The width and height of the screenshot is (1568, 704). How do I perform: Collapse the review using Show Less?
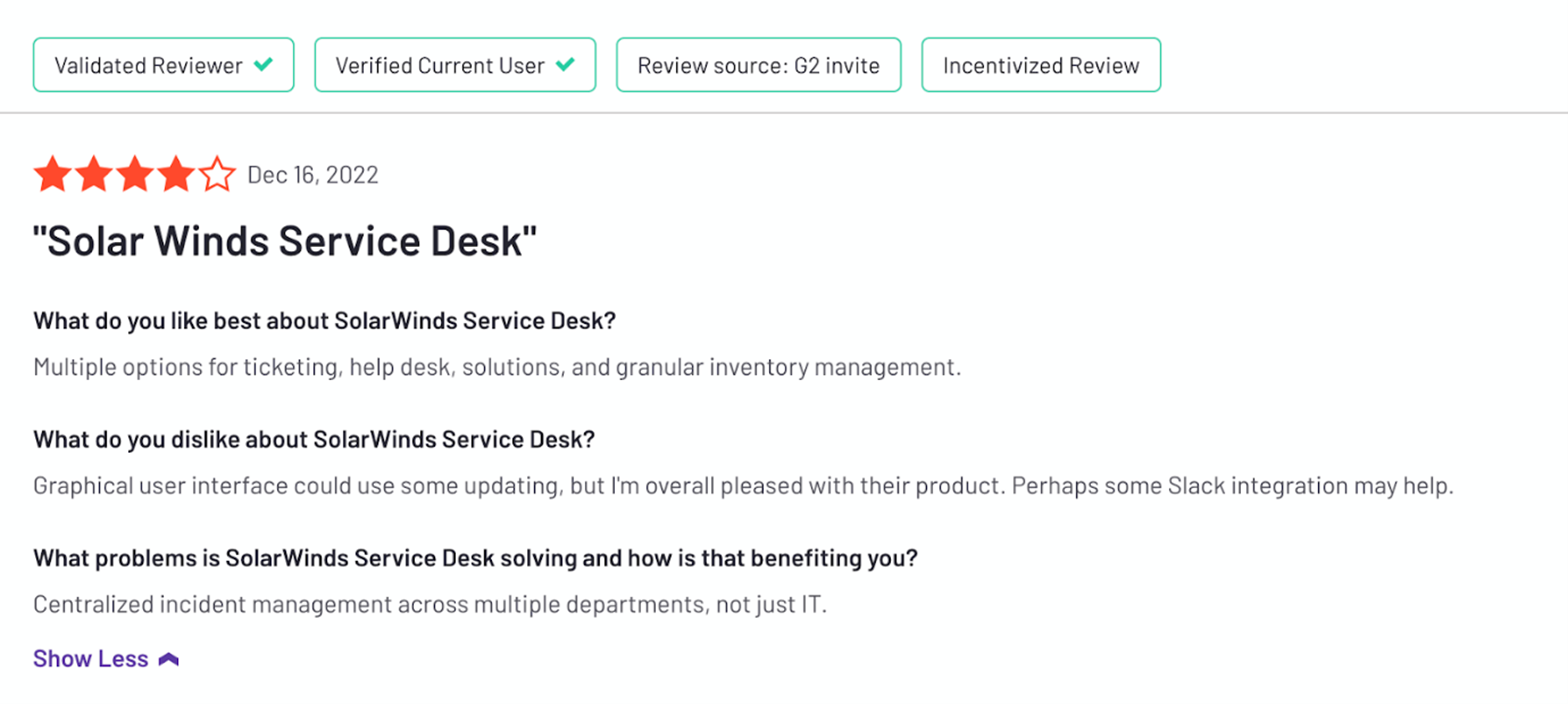[x=92, y=657]
